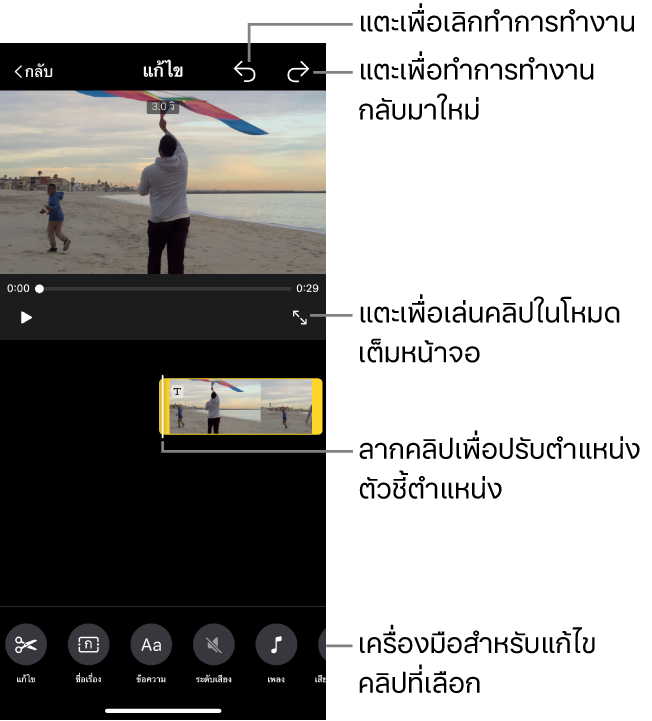Open the Aa ข้อความ text tool
The height and width of the screenshot is (721, 652).
point(151,645)
